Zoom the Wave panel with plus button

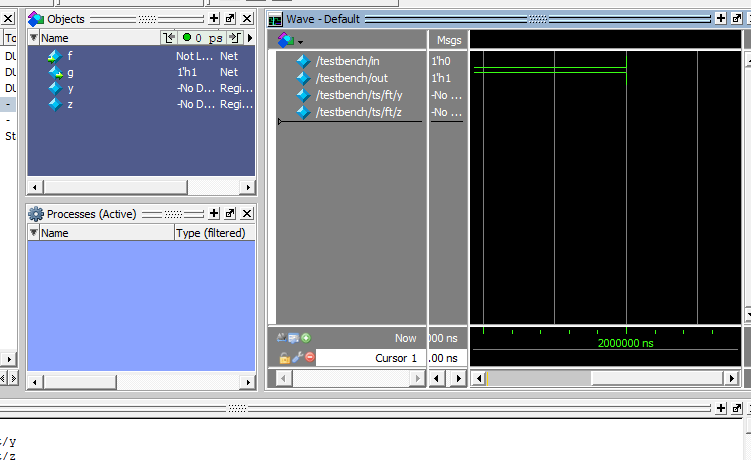coord(720,18)
